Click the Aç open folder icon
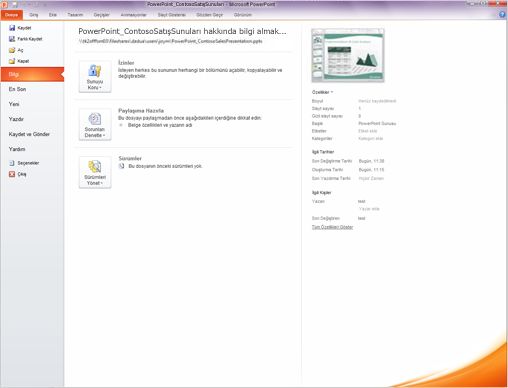Viewport: 508px width, 388px height. (x=12, y=50)
